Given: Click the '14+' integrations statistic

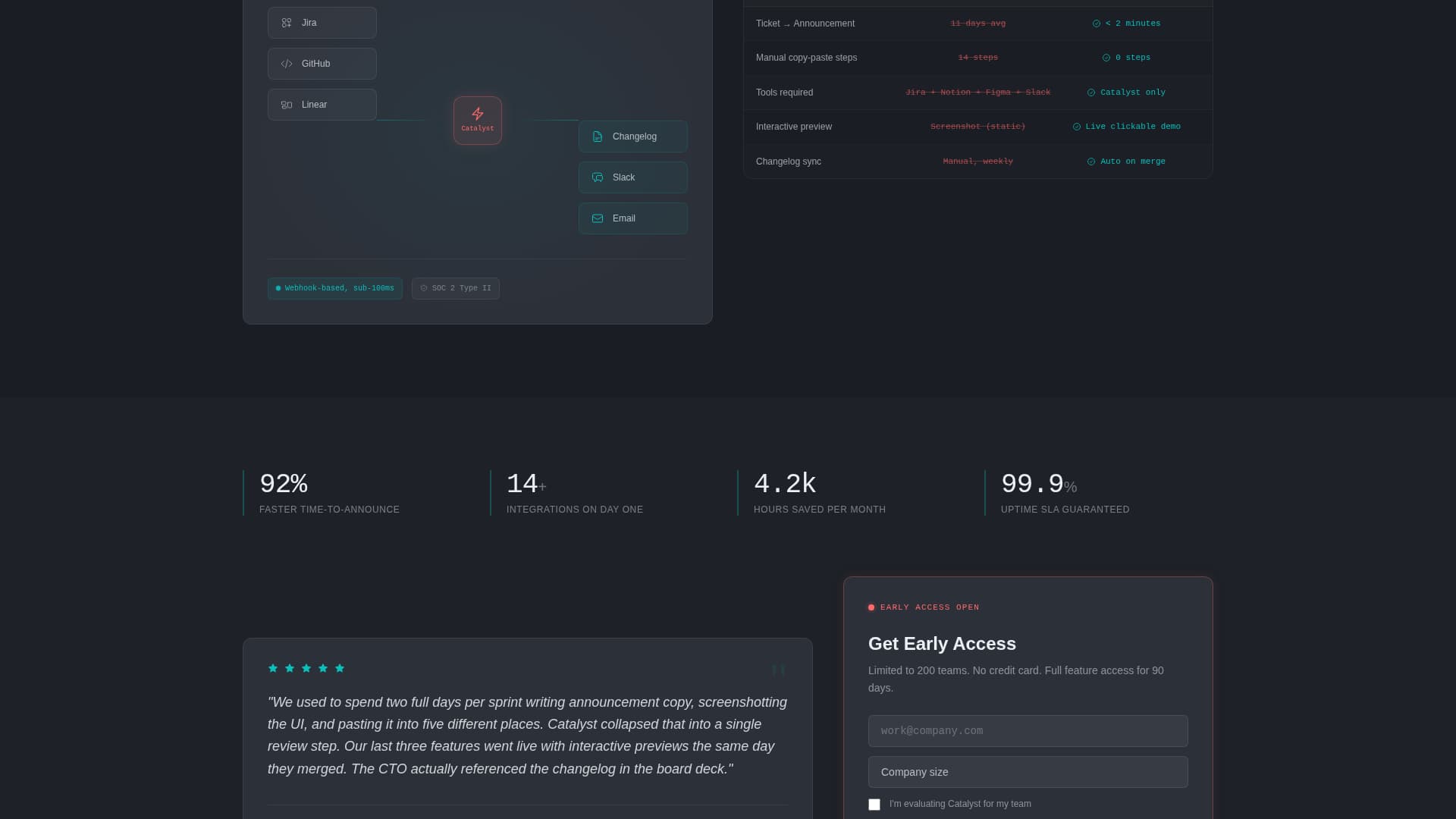Looking at the screenshot, I should pyautogui.click(x=526, y=484).
